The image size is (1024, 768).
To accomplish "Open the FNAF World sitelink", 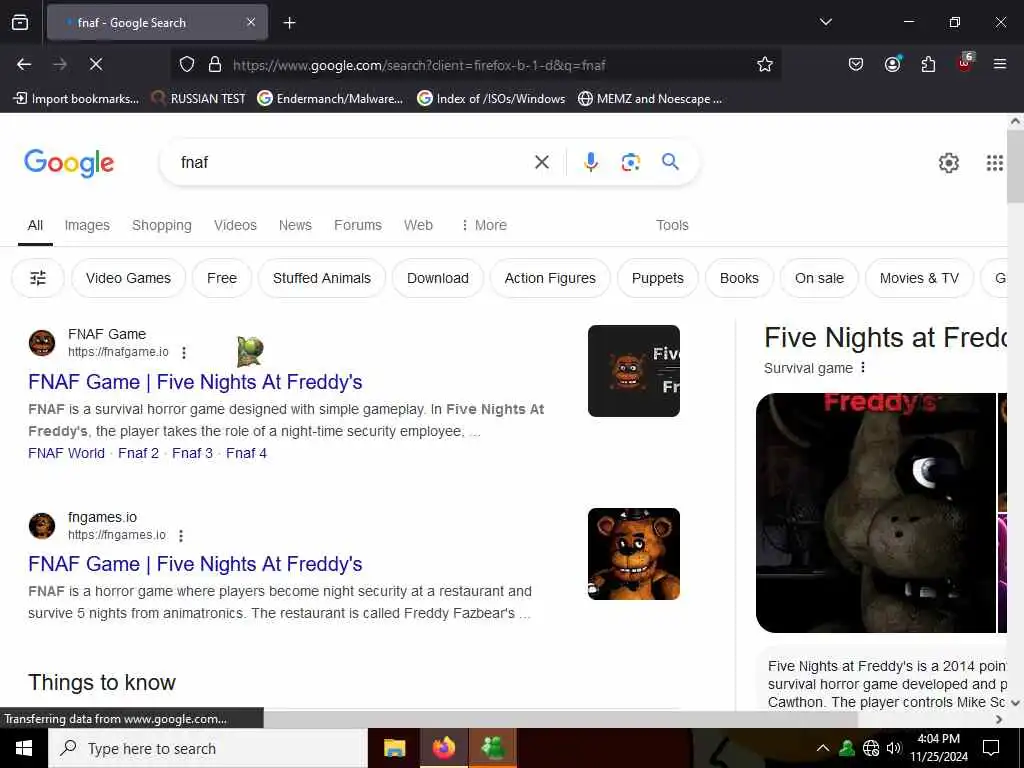I will [x=67, y=453].
